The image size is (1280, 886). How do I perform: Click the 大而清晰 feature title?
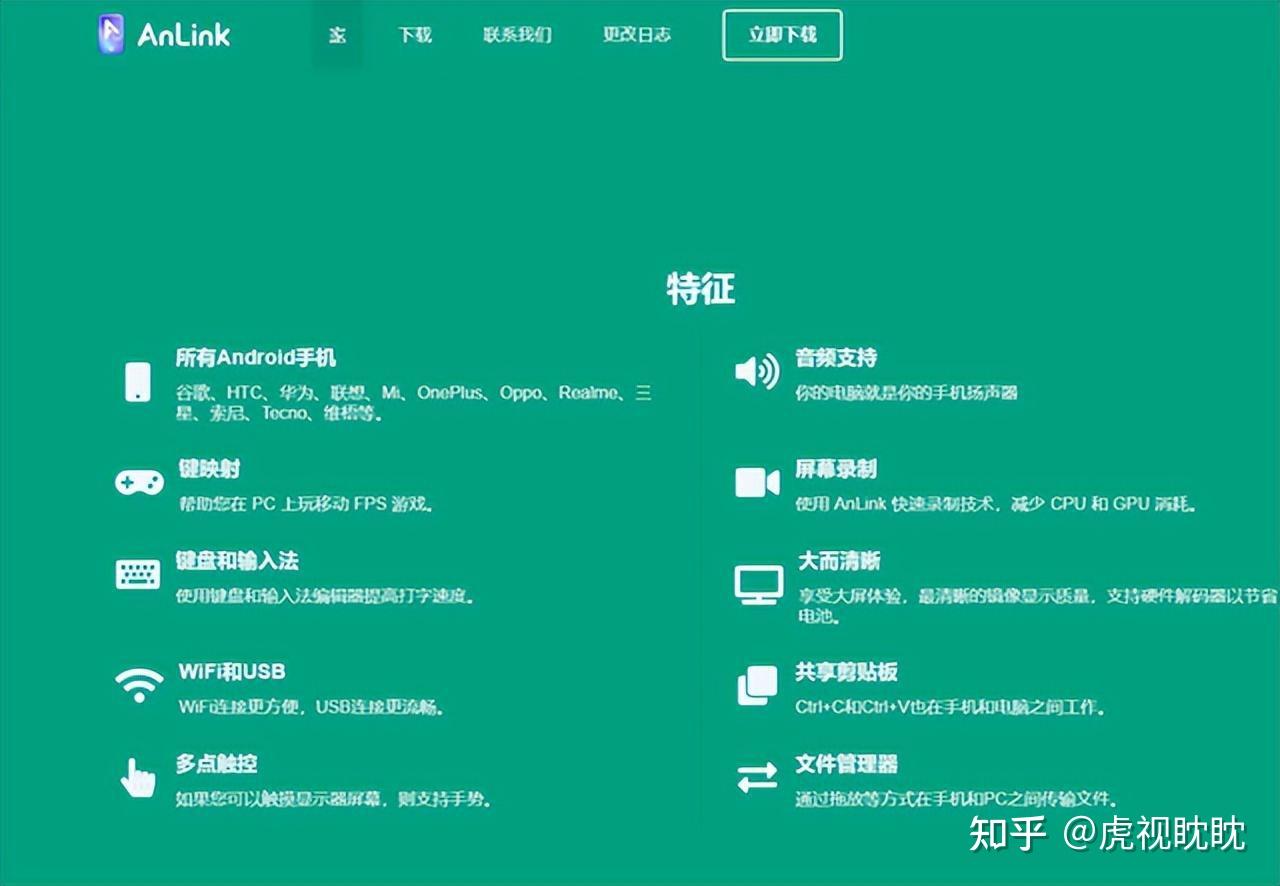coord(839,561)
